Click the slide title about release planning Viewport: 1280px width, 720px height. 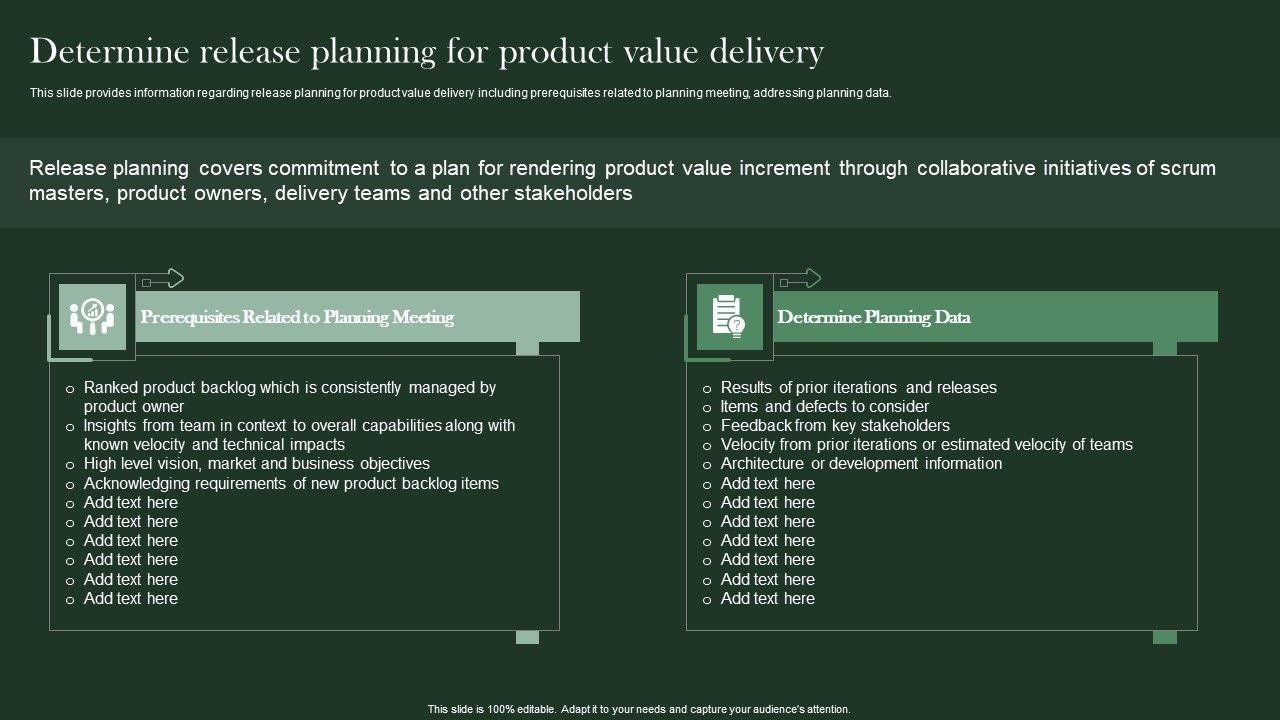tap(427, 51)
